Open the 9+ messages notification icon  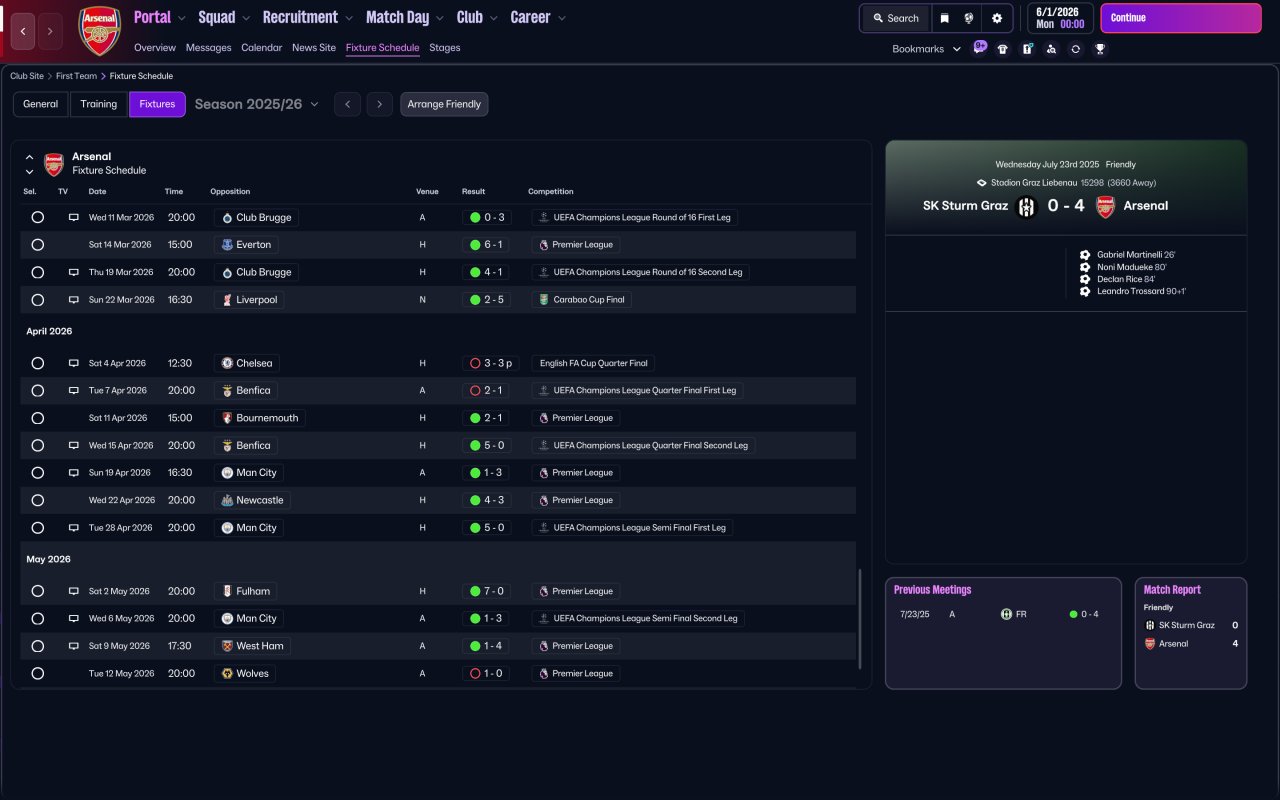click(980, 47)
